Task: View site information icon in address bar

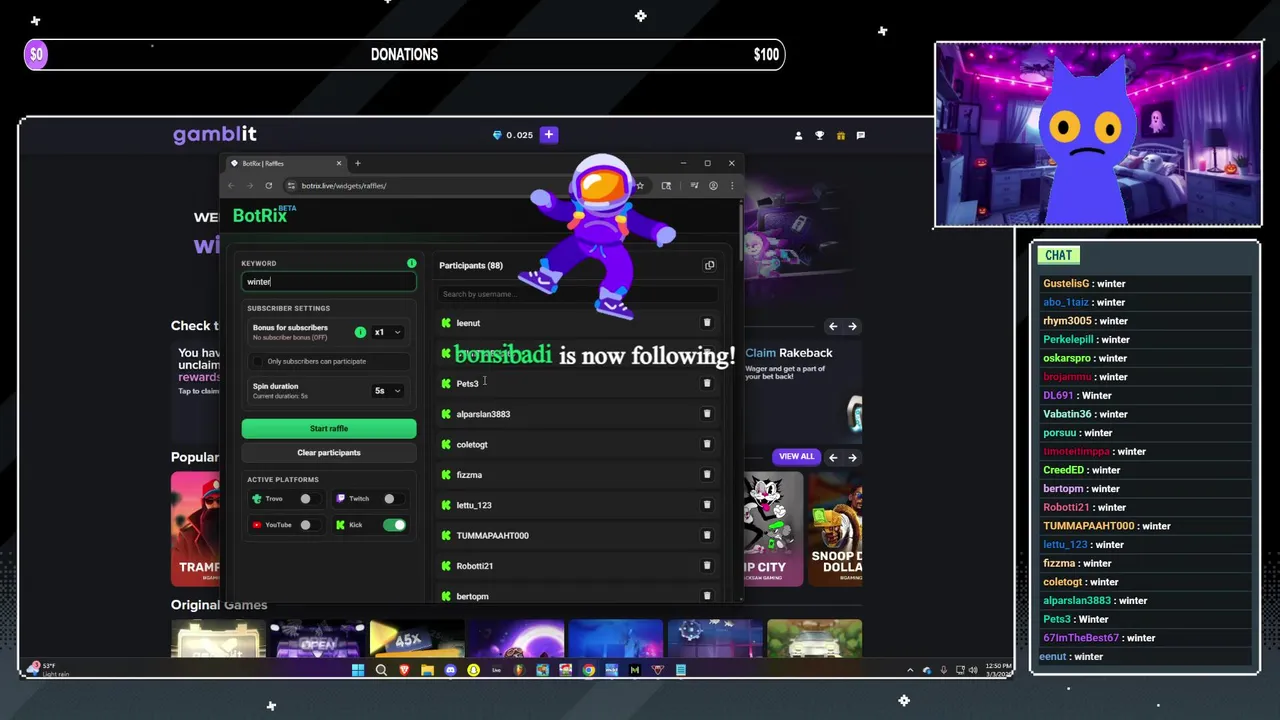Action: click(291, 185)
